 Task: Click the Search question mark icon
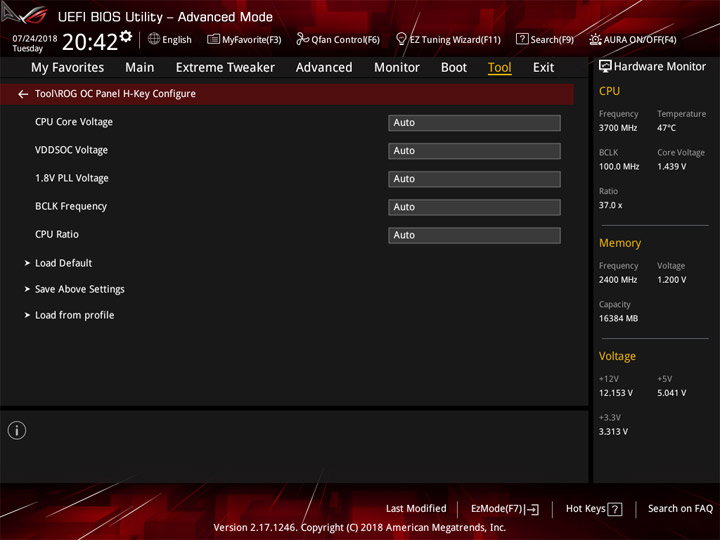pyautogui.click(x=522, y=39)
